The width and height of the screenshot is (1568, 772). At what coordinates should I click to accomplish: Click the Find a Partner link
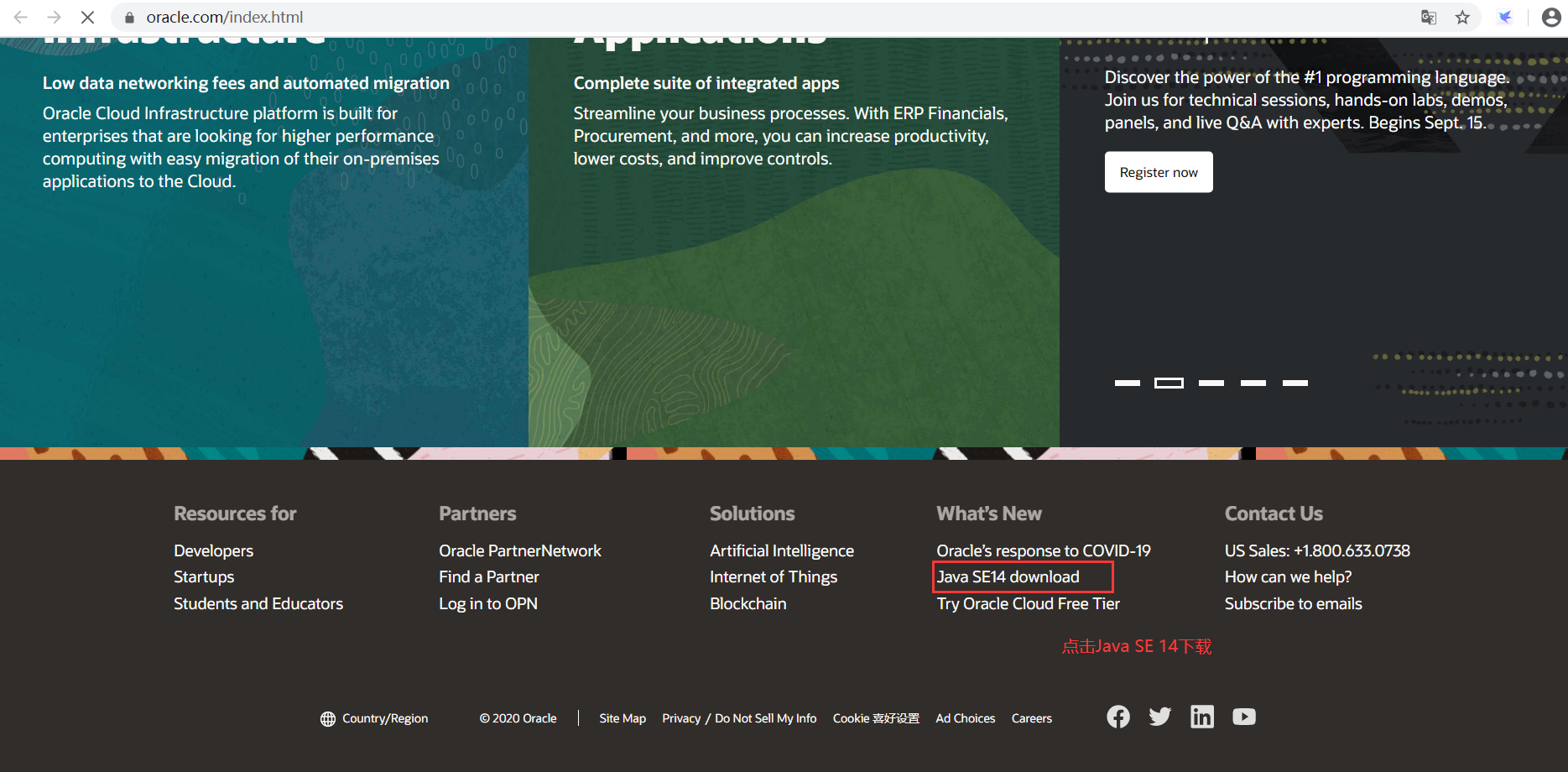(489, 576)
